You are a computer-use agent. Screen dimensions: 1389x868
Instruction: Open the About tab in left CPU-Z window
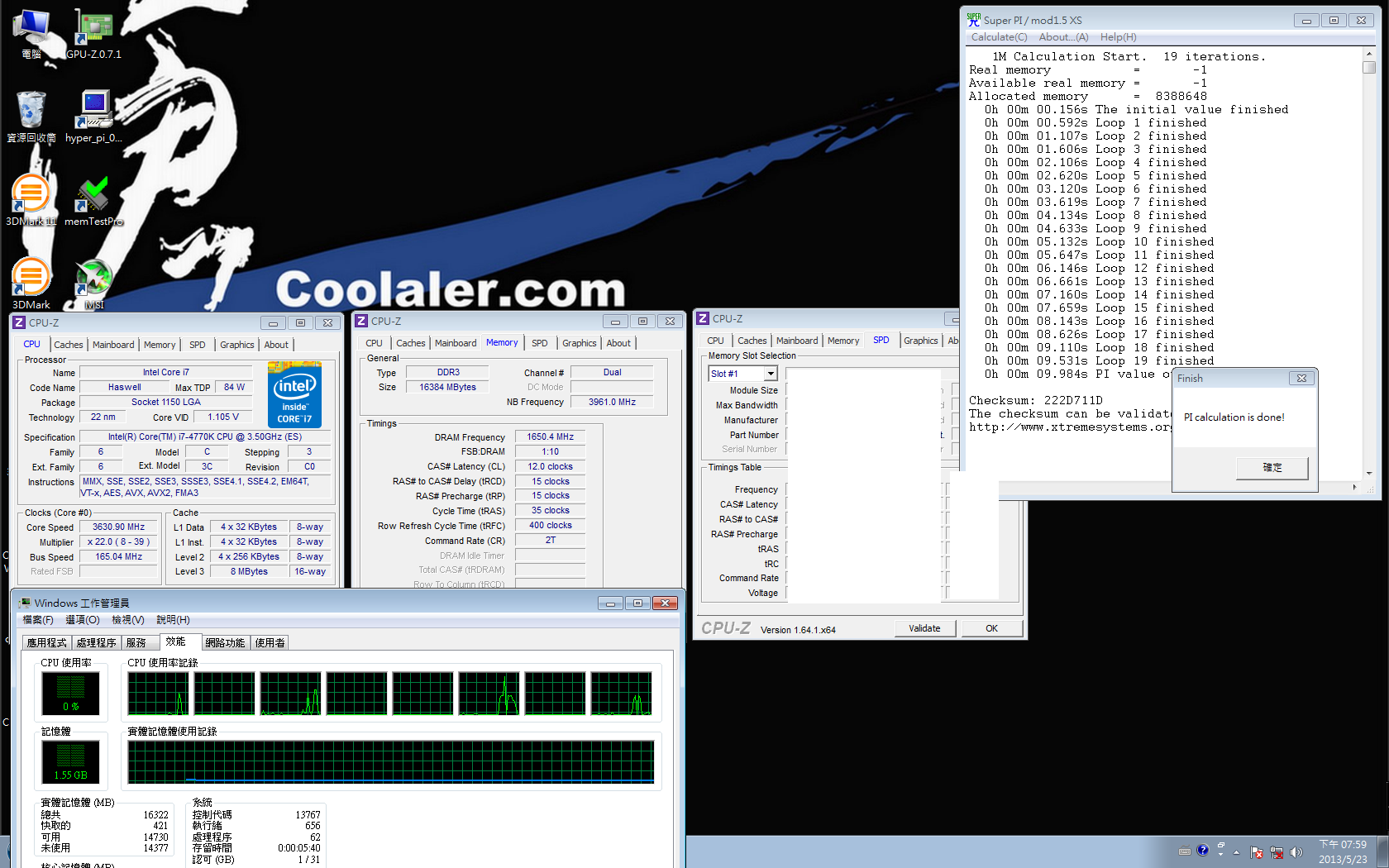[276, 345]
